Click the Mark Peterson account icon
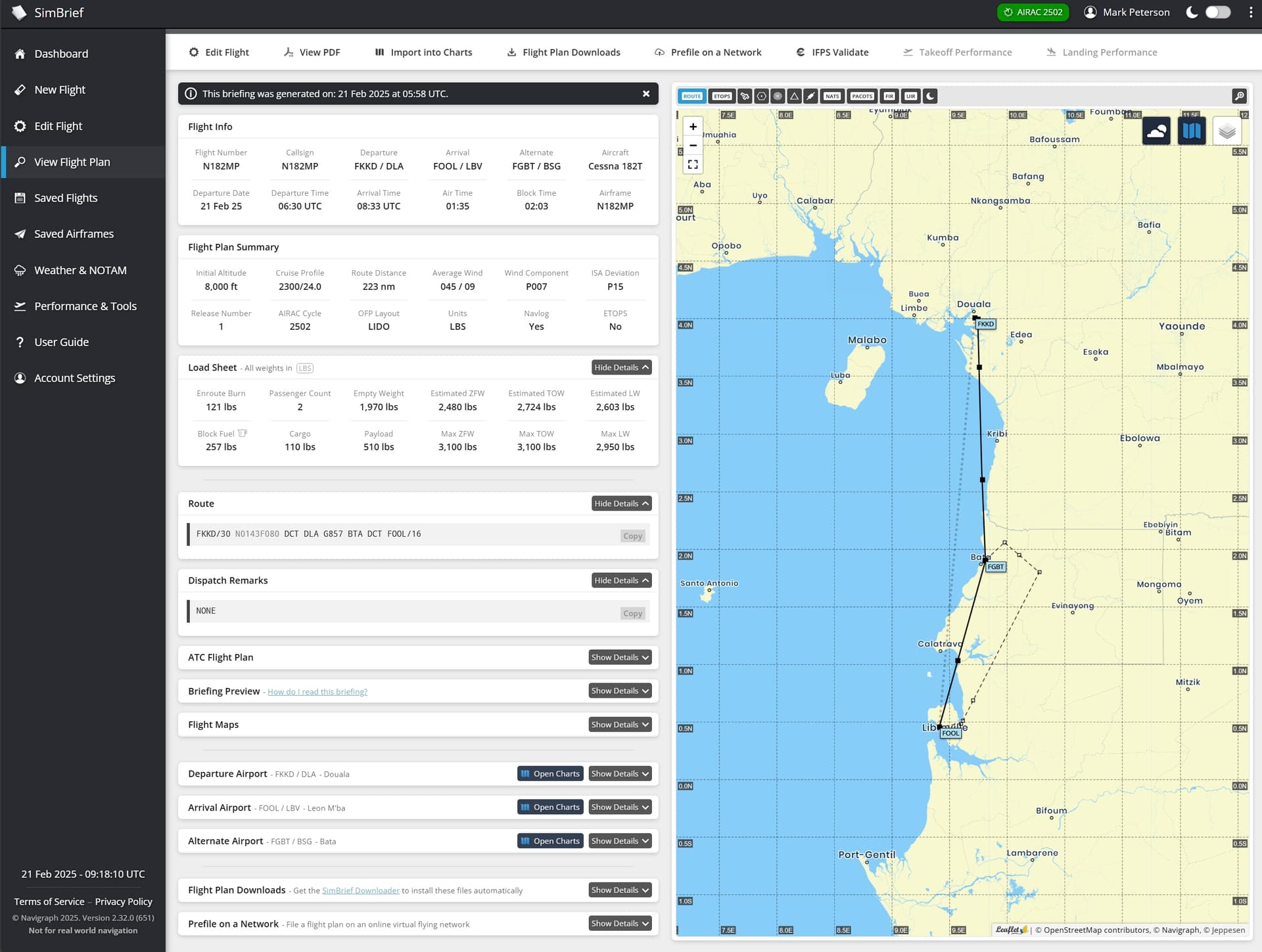 tap(1090, 12)
